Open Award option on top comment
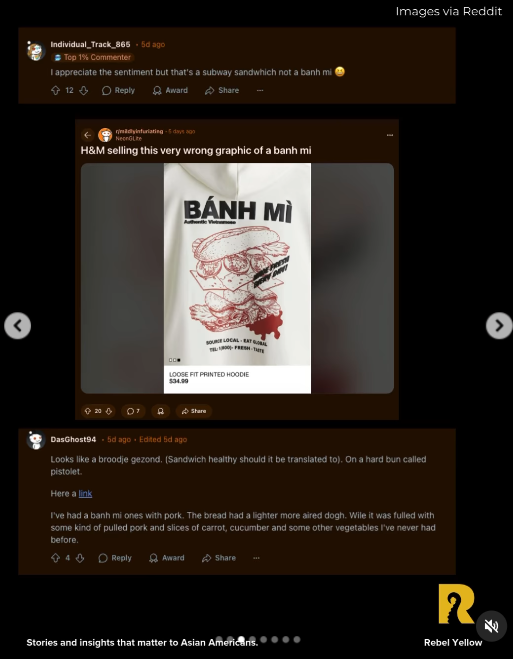513x659 pixels. pos(170,90)
